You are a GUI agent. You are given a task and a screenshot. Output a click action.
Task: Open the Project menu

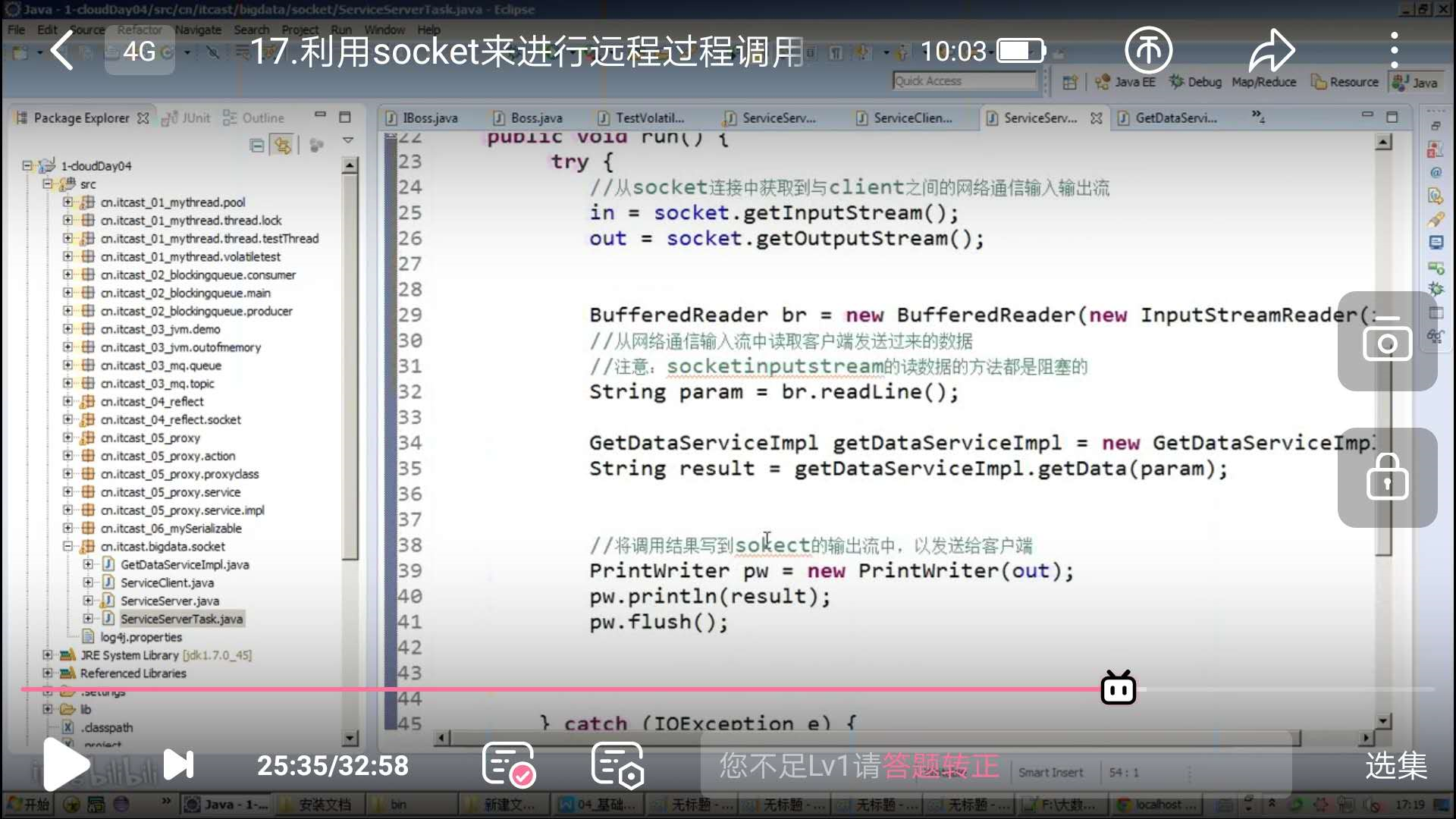(300, 30)
